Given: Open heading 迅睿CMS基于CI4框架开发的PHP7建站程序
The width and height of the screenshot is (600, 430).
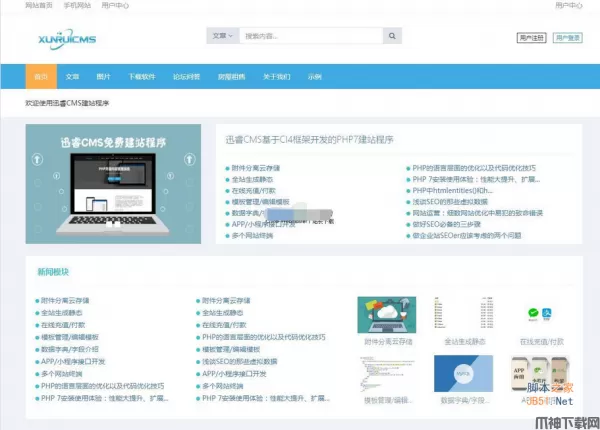Looking at the screenshot, I should (x=310, y=140).
